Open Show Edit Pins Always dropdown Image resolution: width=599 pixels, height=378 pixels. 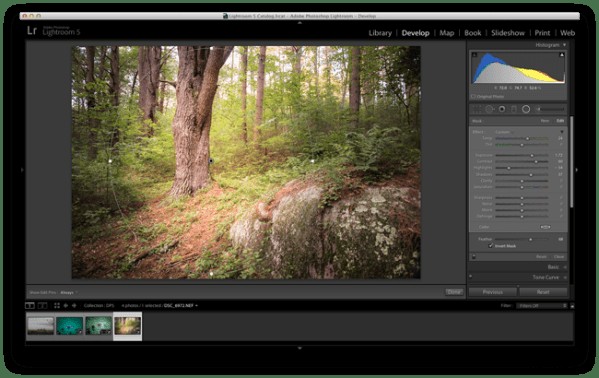pyautogui.click(x=69, y=292)
